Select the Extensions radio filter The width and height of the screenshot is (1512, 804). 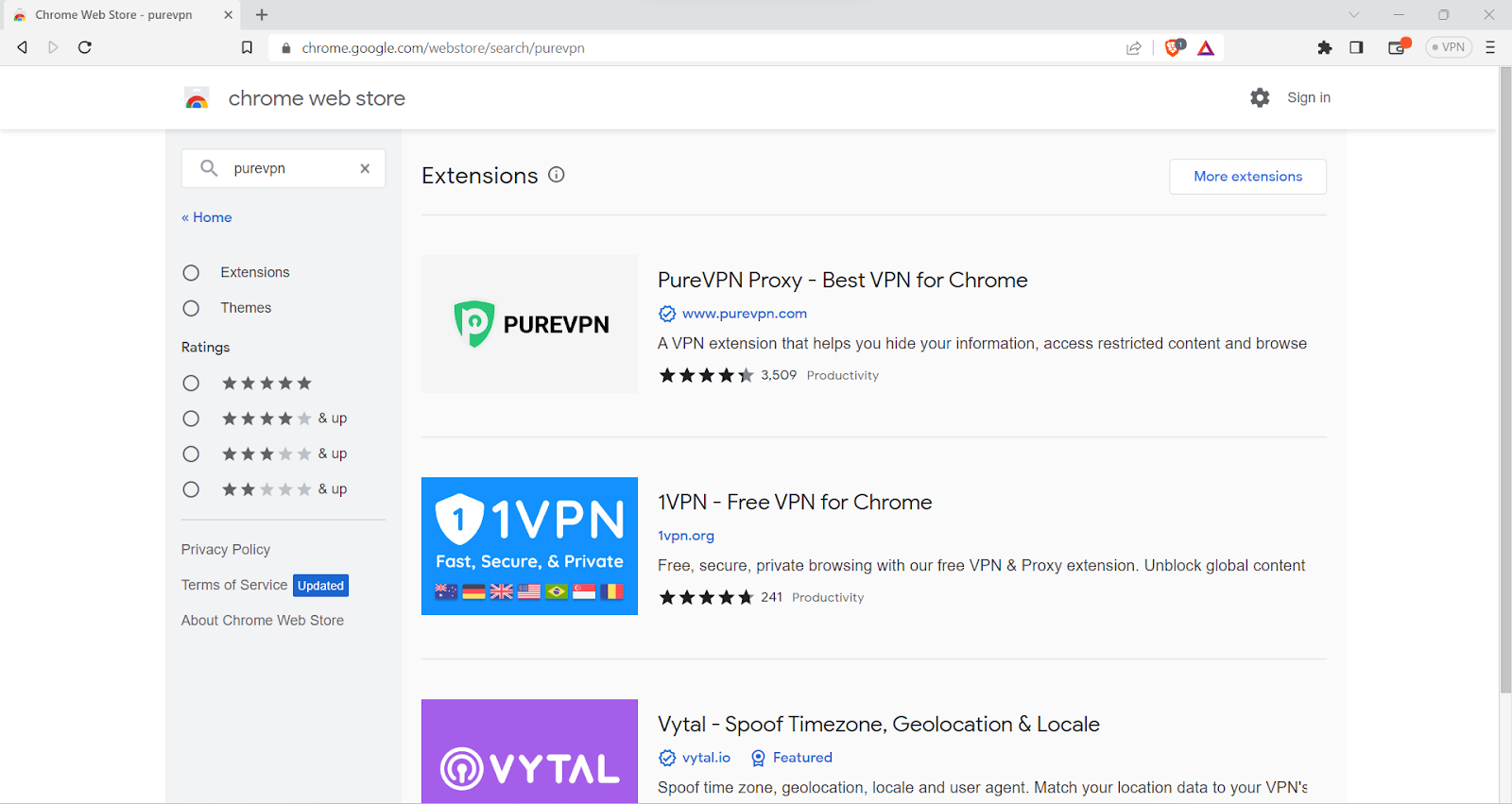[191, 273]
